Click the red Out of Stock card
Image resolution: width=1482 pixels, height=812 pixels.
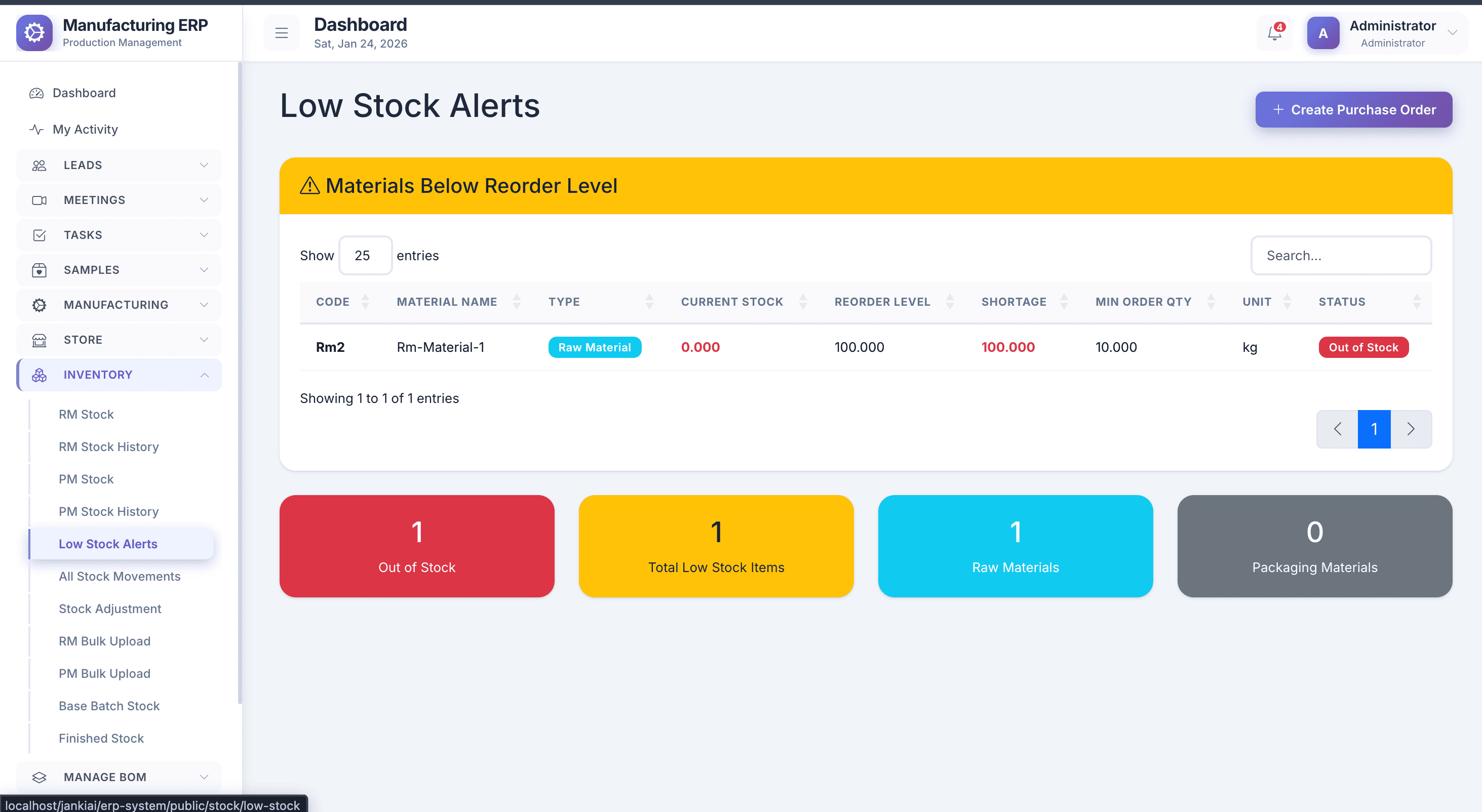[416, 546]
